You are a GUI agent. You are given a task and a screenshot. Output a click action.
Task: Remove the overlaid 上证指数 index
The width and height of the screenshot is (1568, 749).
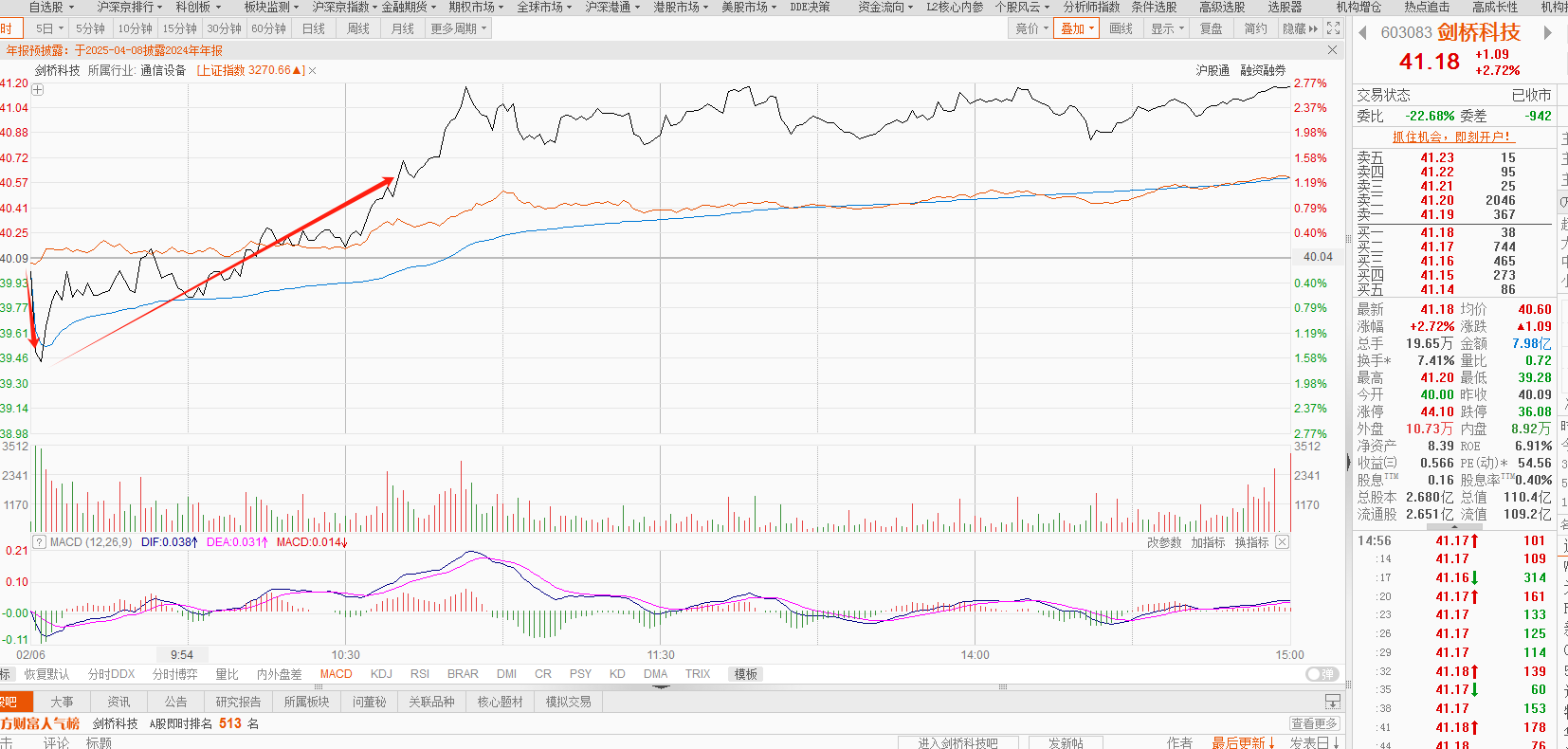[313, 70]
